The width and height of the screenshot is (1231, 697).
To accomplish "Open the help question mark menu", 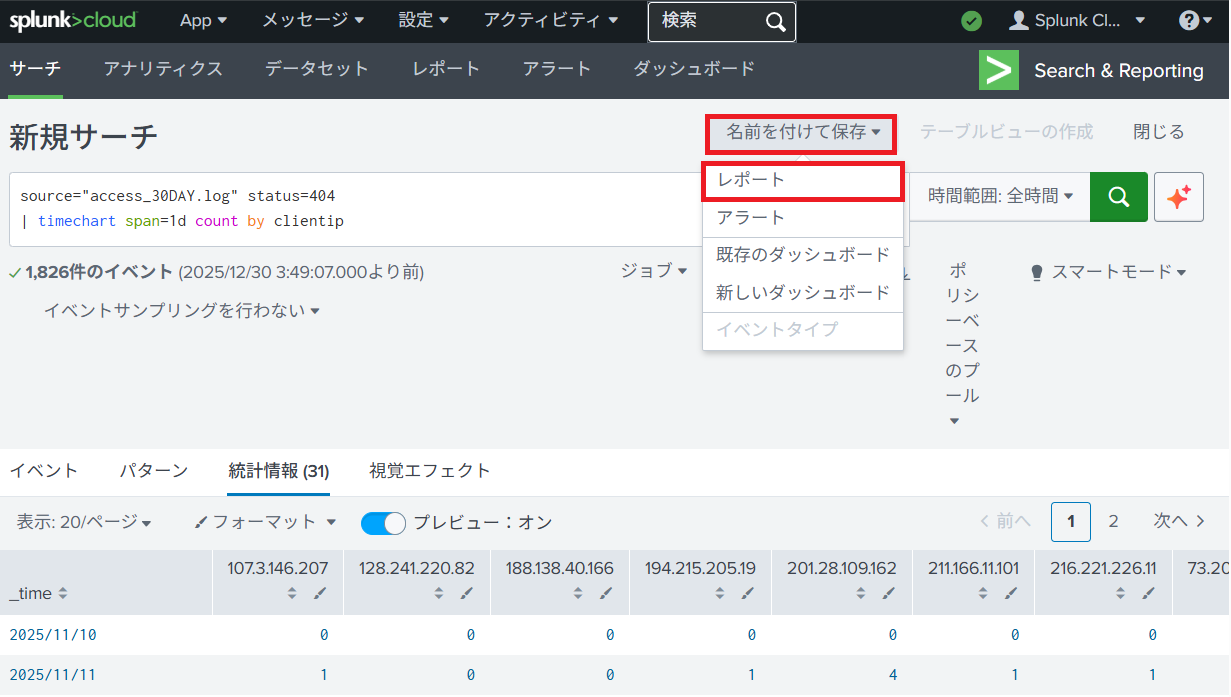I will (1194, 20).
